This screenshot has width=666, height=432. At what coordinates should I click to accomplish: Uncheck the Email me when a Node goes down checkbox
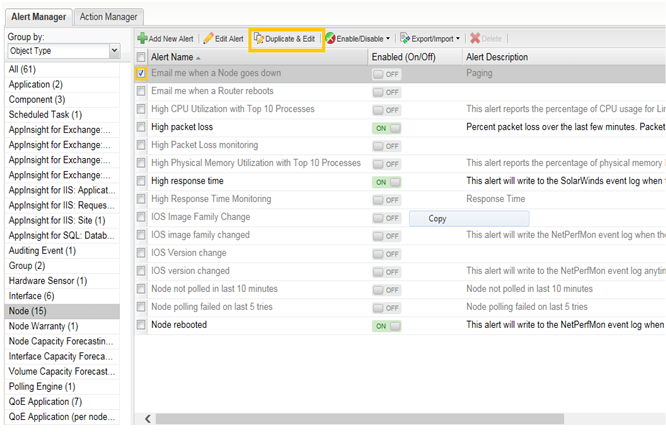coord(141,73)
